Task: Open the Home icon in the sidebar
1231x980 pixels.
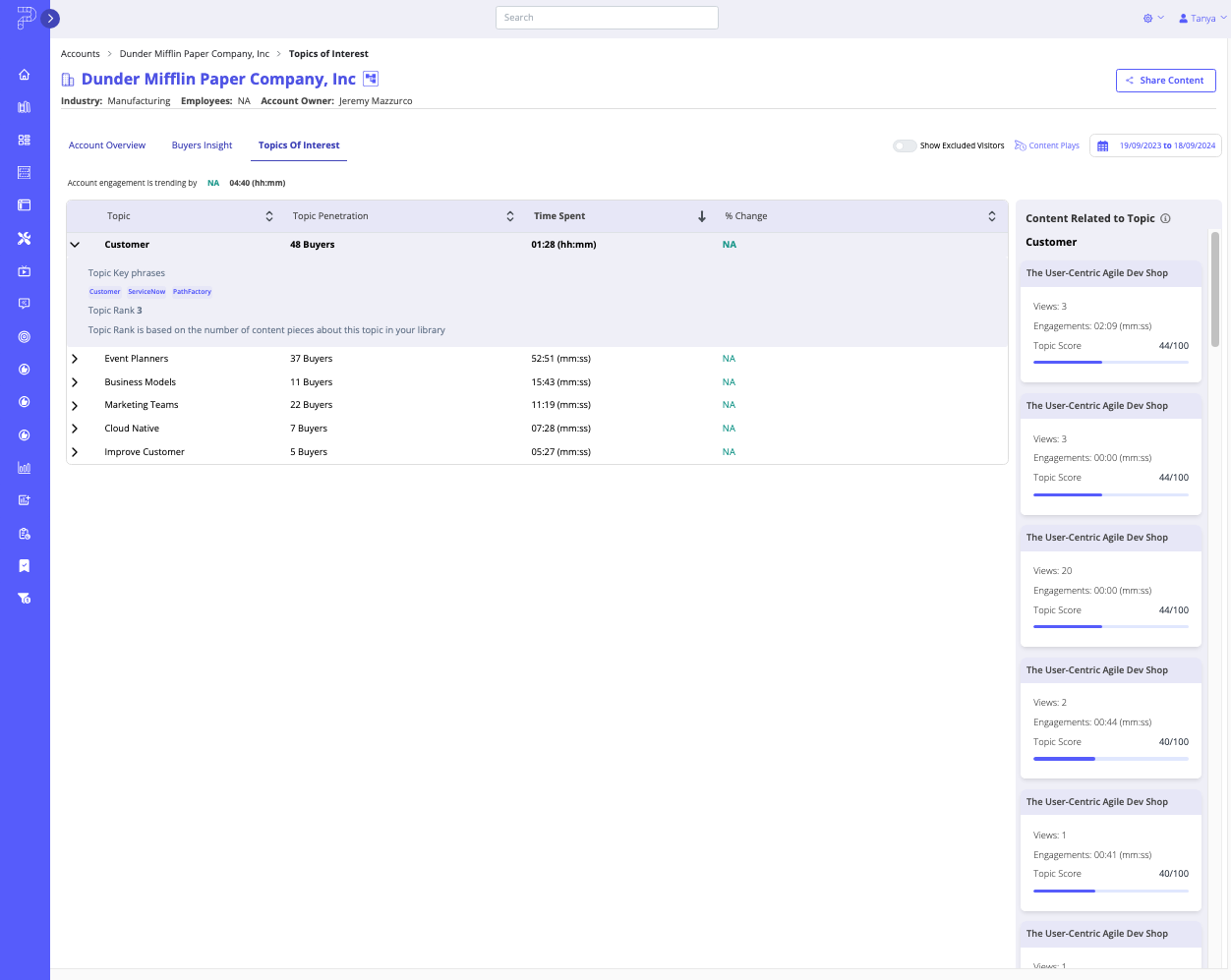Action: [x=24, y=75]
